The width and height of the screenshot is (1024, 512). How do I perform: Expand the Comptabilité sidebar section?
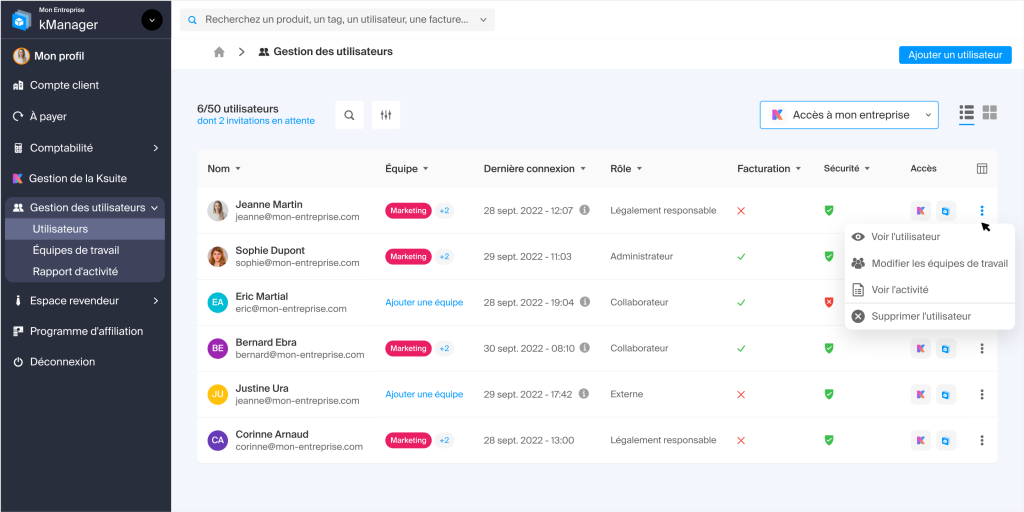[x=155, y=148]
